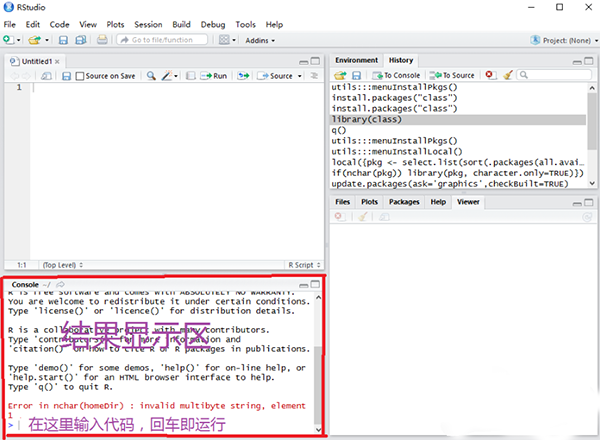This screenshot has width=600, height=440.
Task: Click Find/Replace magnifier icon
Action: 151,76
